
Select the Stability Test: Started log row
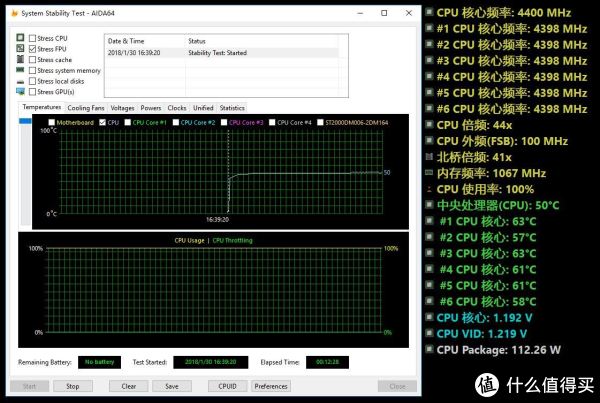tap(222, 53)
